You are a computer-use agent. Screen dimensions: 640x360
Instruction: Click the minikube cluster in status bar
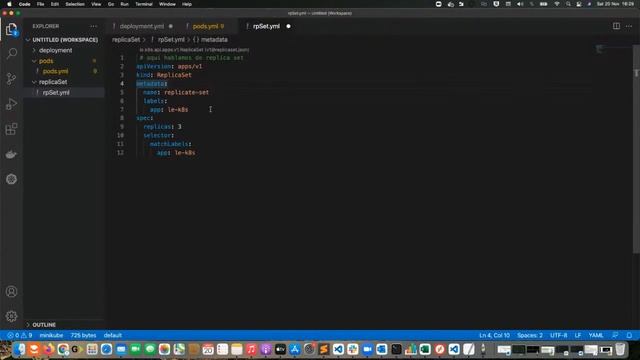click(x=51, y=335)
